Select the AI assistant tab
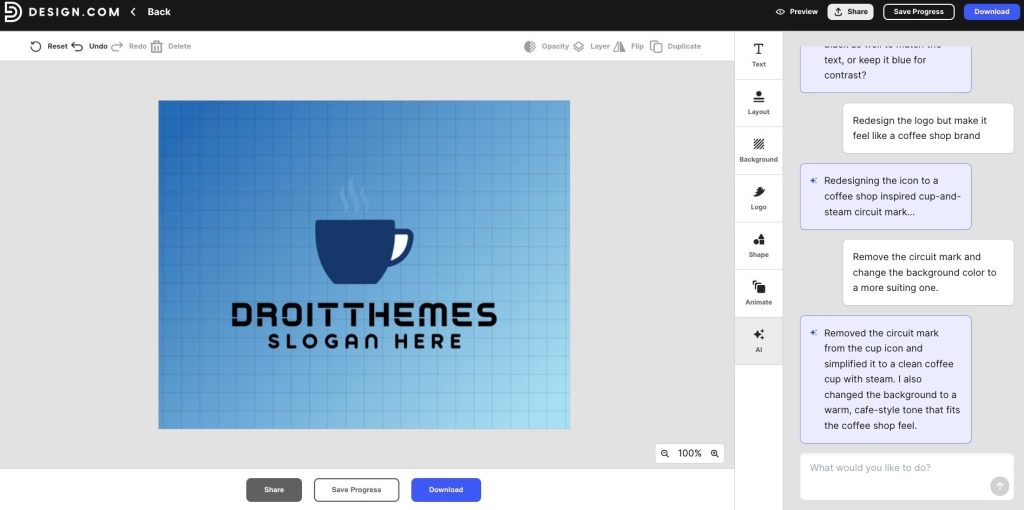 pos(758,341)
